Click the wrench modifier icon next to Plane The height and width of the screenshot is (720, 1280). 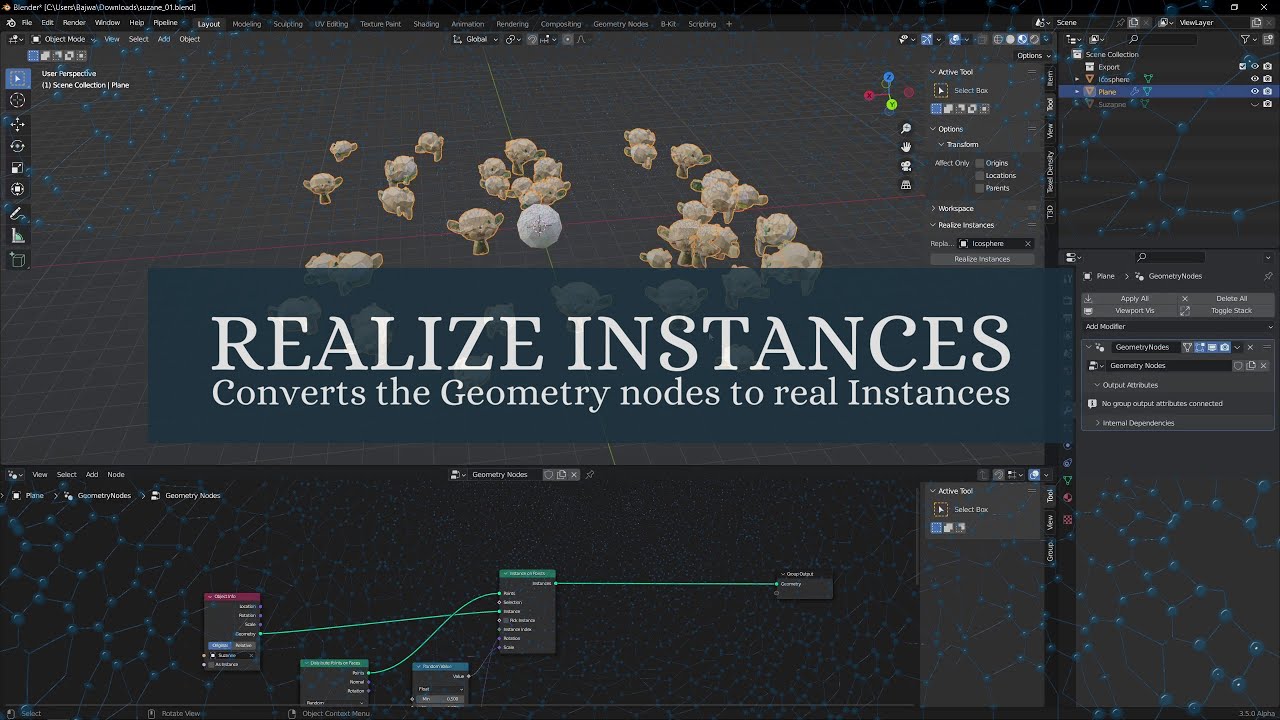tap(1135, 92)
